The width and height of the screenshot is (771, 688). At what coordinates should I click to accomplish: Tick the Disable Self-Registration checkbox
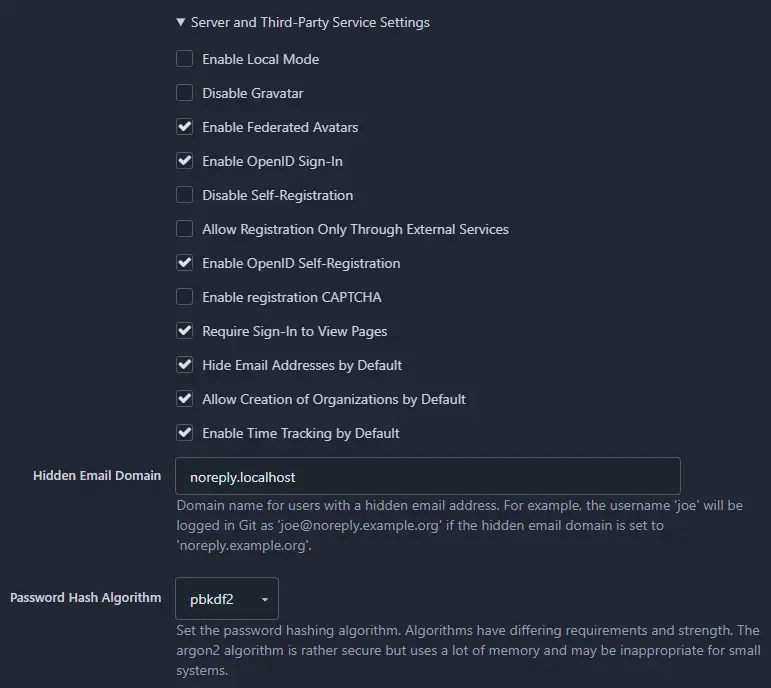coord(184,195)
